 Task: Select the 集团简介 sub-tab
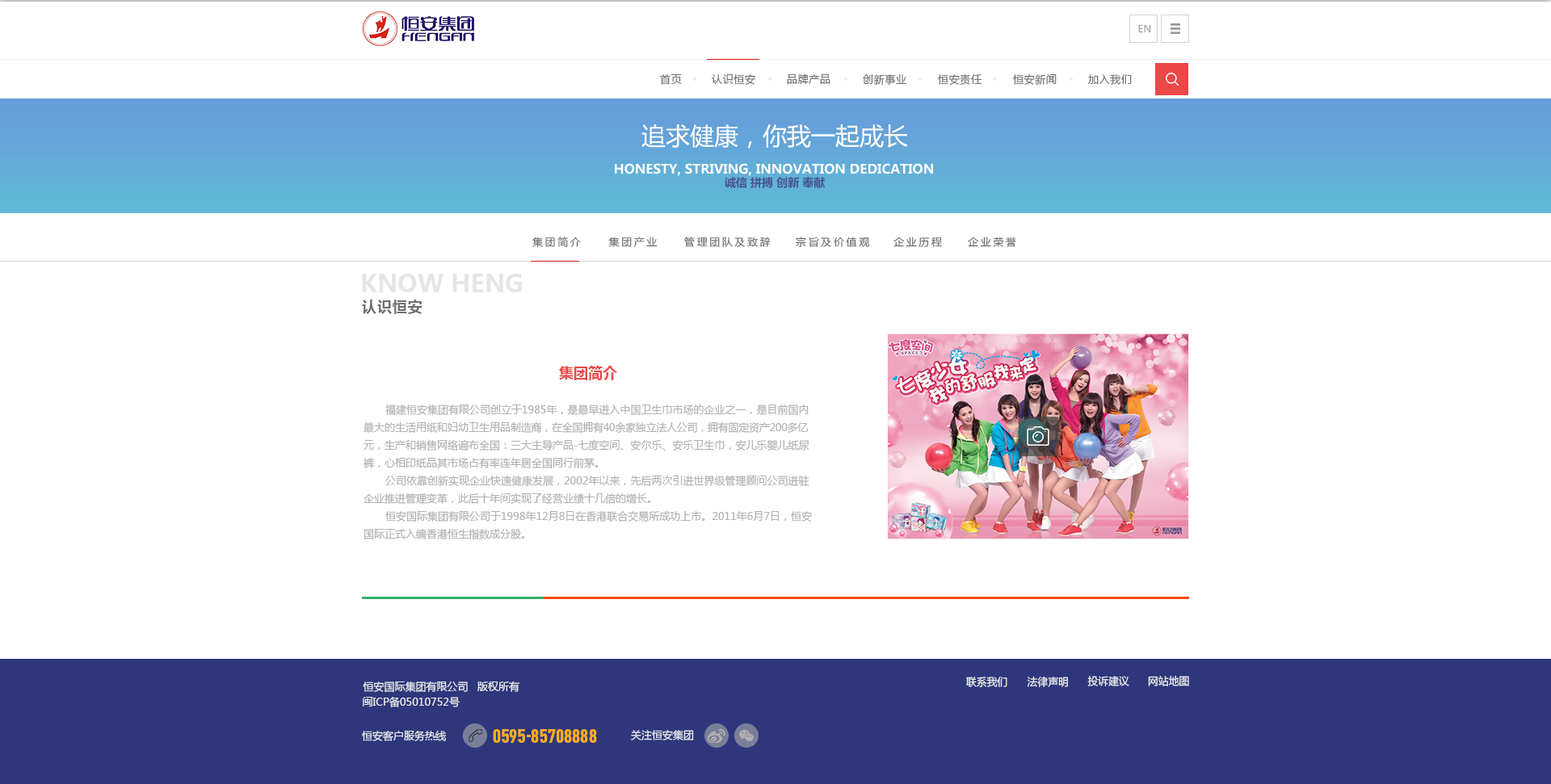point(556,242)
